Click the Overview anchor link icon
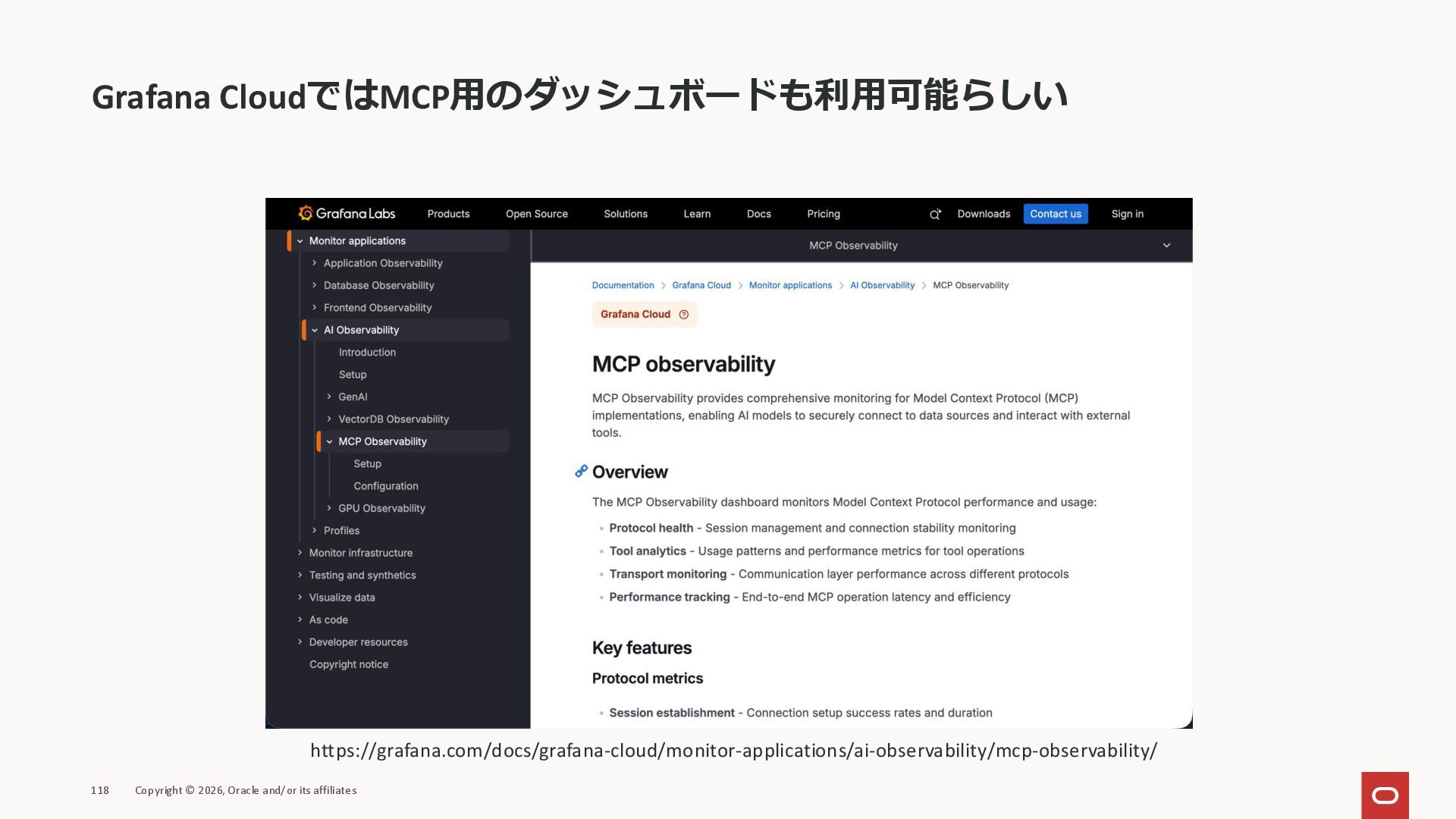1456x819 pixels. (x=581, y=472)
